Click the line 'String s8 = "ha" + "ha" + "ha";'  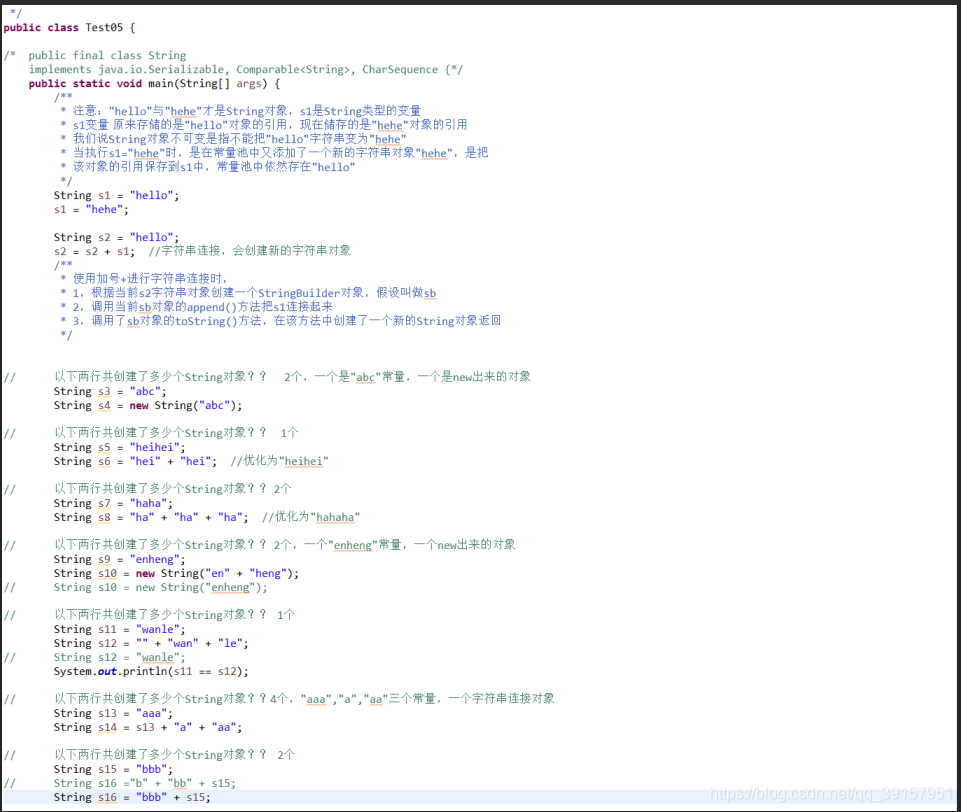click(151, 517)
